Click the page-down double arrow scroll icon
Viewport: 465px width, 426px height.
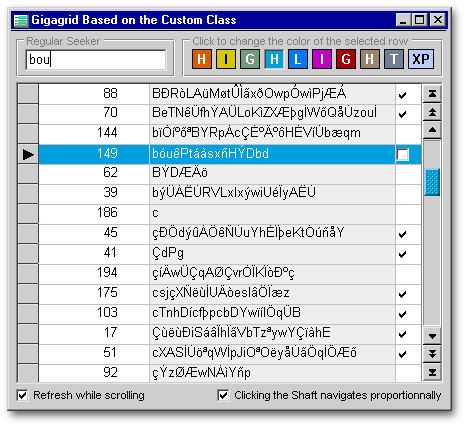pyautogui.click(x=432, y=354)
